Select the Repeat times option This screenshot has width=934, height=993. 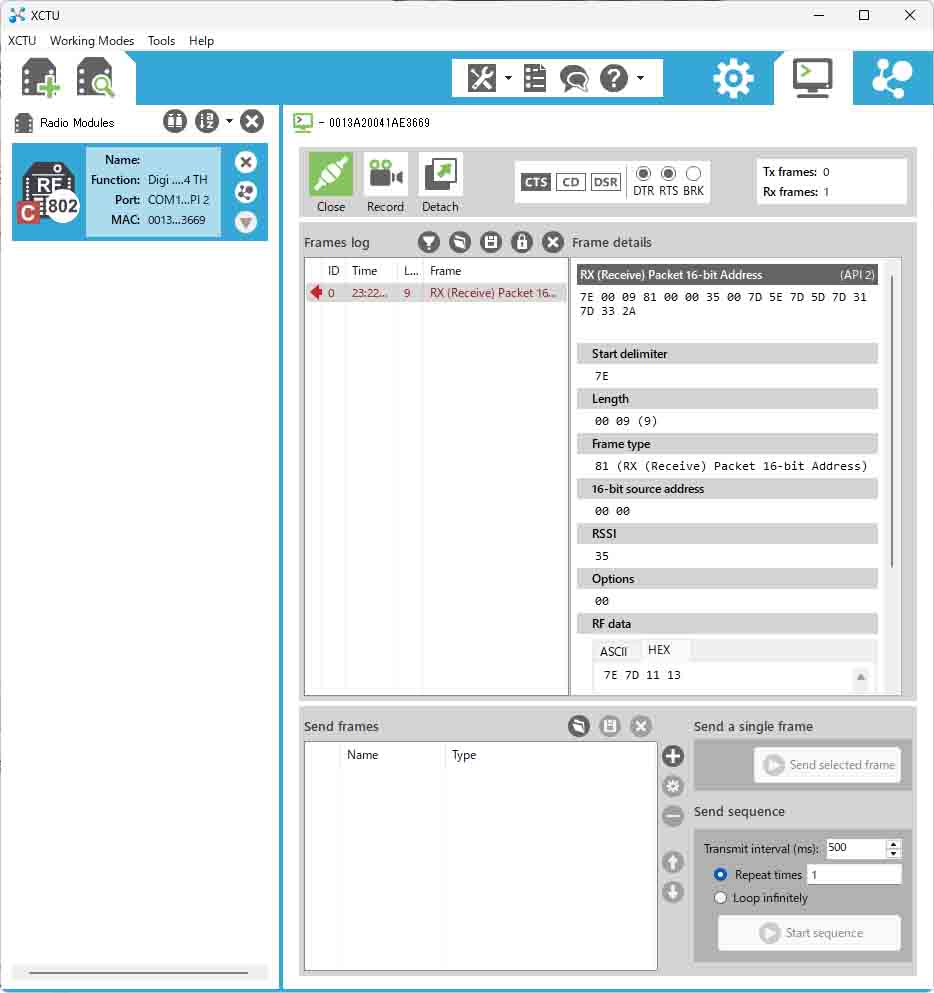click(720, 875)
